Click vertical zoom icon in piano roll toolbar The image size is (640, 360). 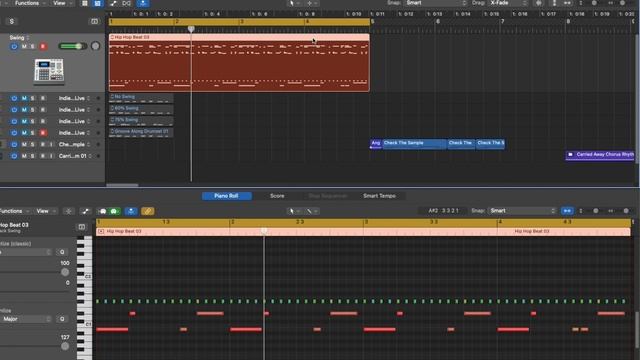point(581,211)
